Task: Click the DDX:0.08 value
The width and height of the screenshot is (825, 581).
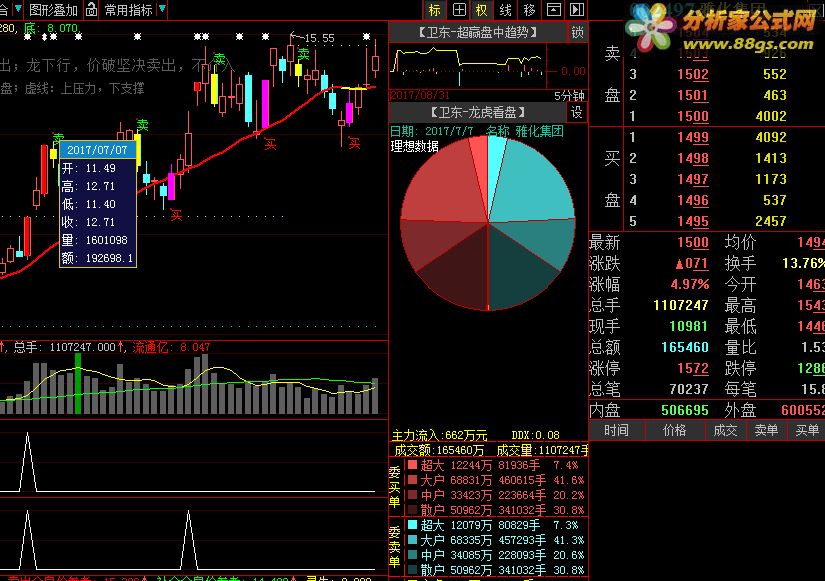Action: click(x=535, y=435)
